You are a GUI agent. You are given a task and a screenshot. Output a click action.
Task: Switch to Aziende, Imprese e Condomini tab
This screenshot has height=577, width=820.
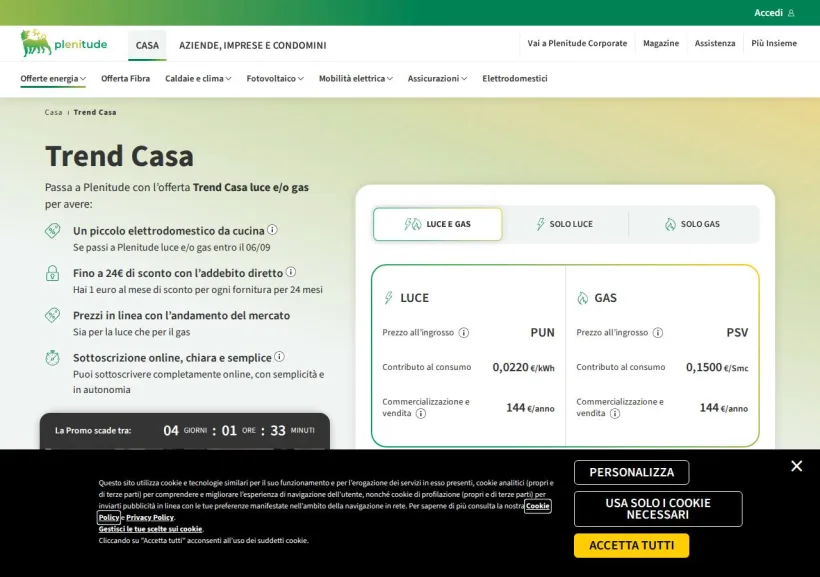253,46
